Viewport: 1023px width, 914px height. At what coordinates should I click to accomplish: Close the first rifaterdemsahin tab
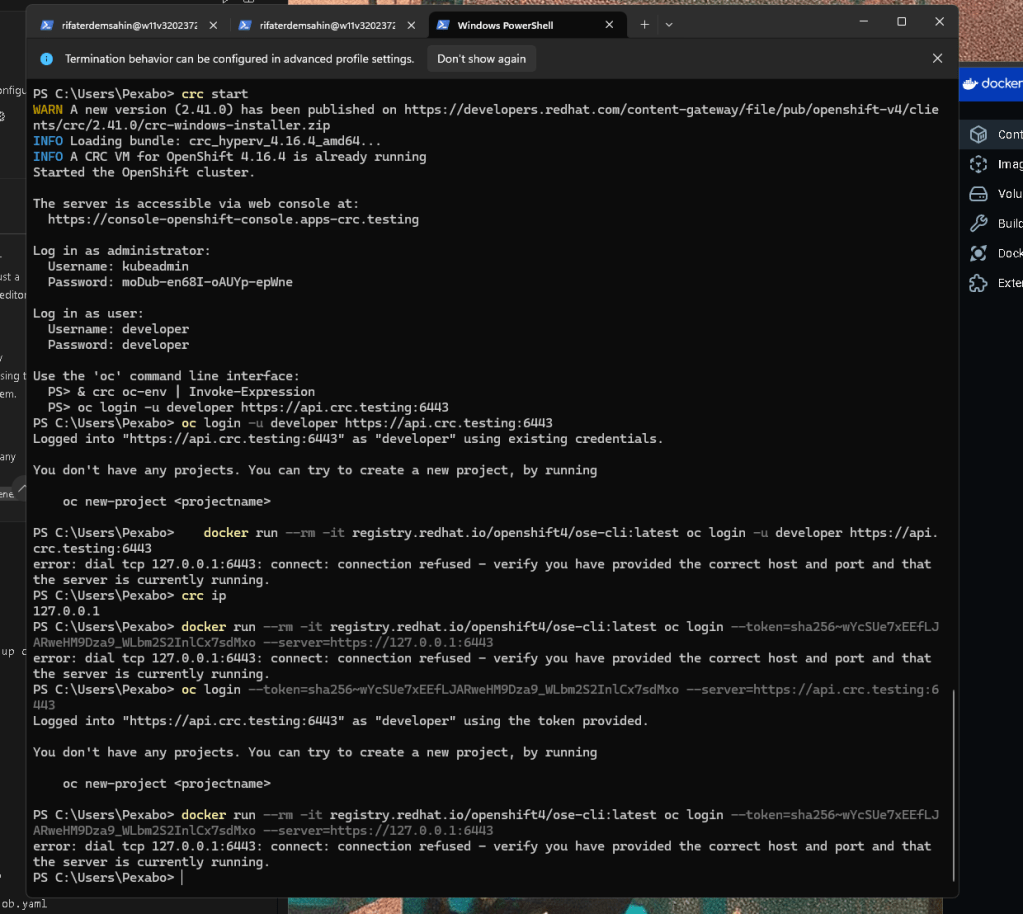coord(213,25)
